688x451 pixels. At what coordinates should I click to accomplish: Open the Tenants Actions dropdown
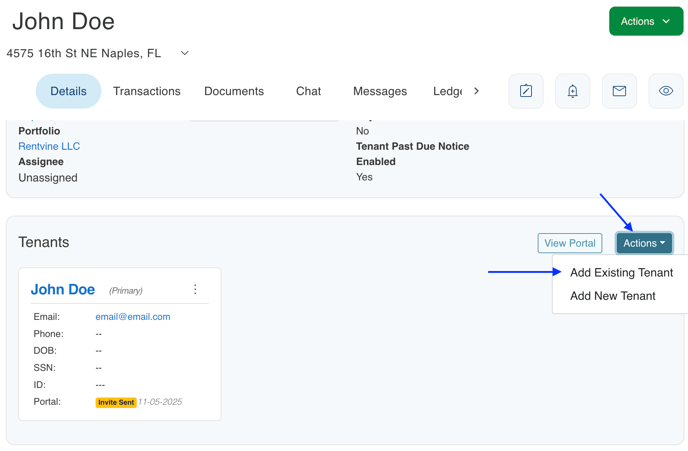(x=644, y=243)
